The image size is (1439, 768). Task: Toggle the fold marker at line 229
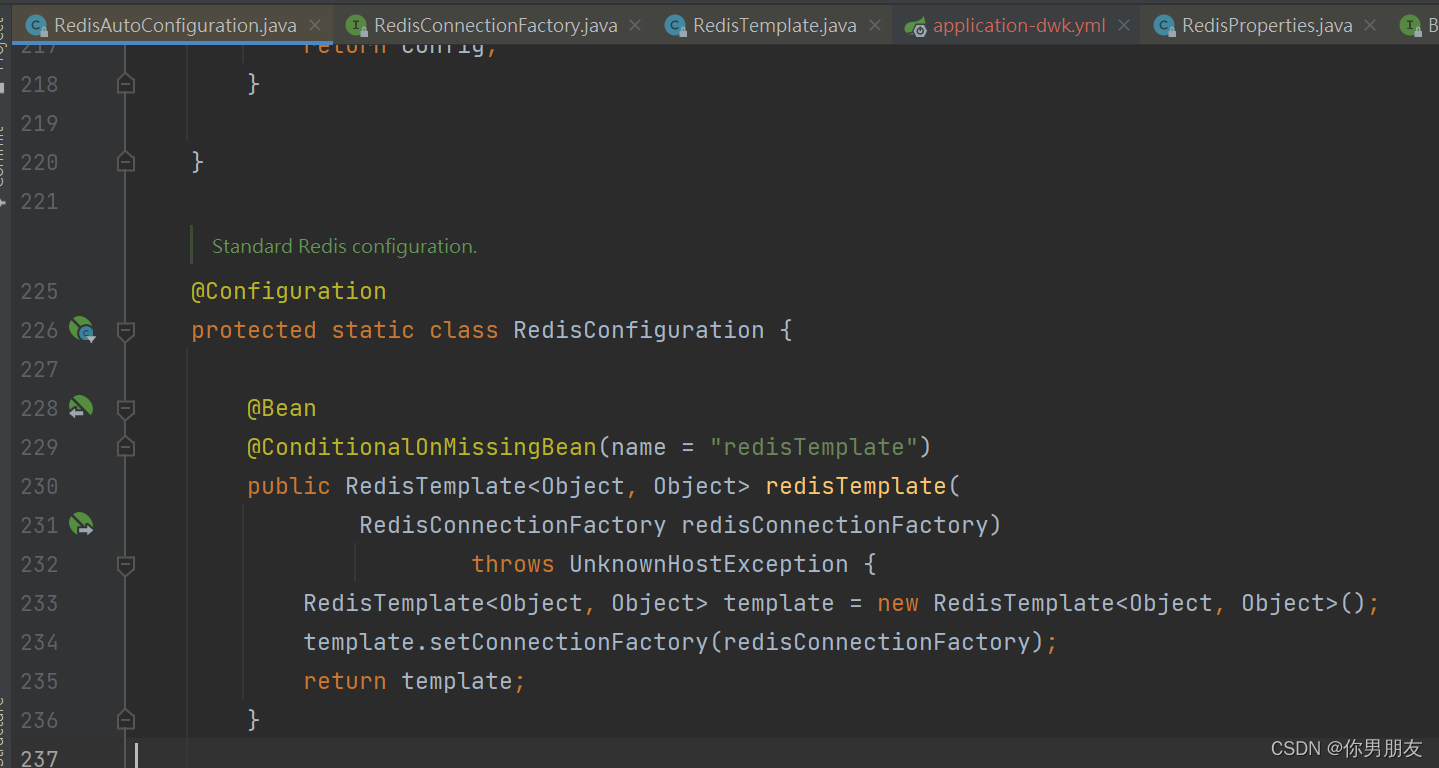pos(126,447)
